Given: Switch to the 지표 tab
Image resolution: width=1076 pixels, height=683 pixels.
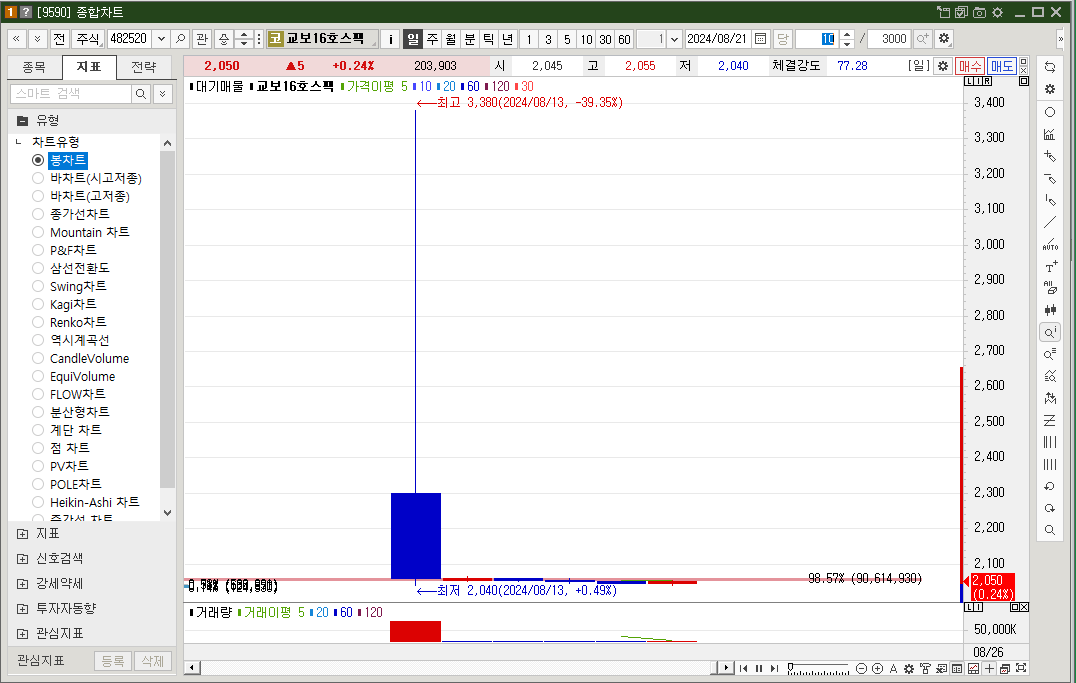Looking at the screenshot, I should (x=89, y=67).
